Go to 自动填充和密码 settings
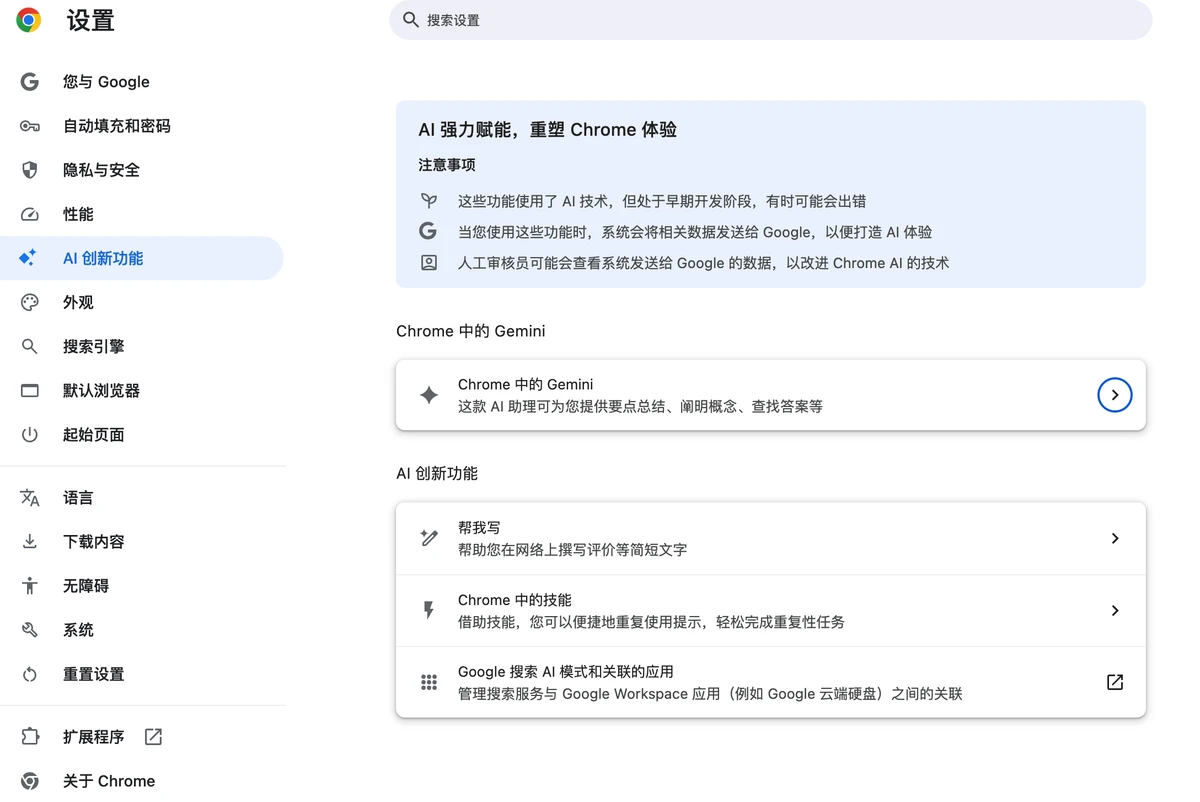Image resolution: width=1200 pixels, height=802 pixels. pos(142,126)
